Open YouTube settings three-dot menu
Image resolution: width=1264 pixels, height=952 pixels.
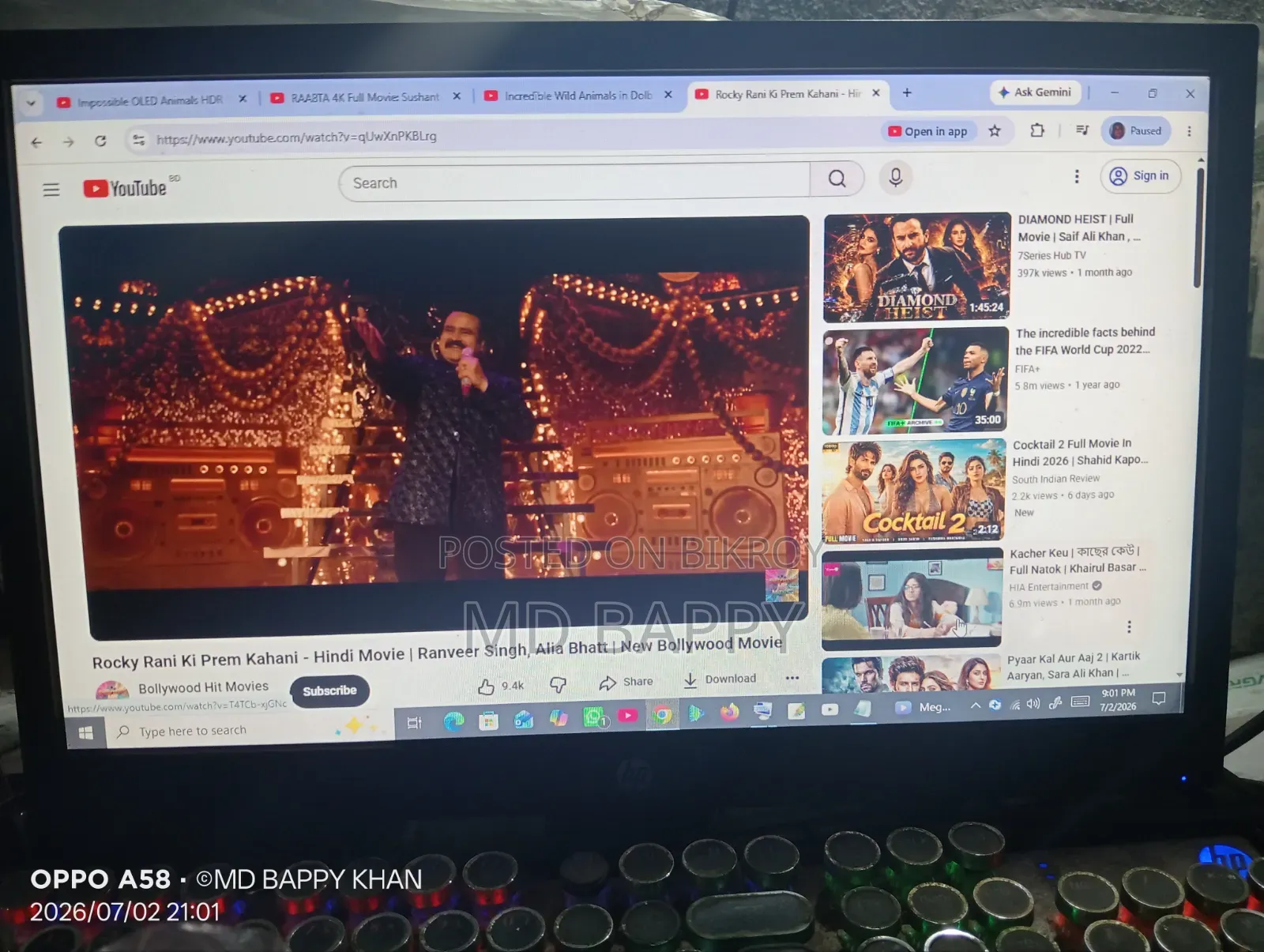(1077, 176)
